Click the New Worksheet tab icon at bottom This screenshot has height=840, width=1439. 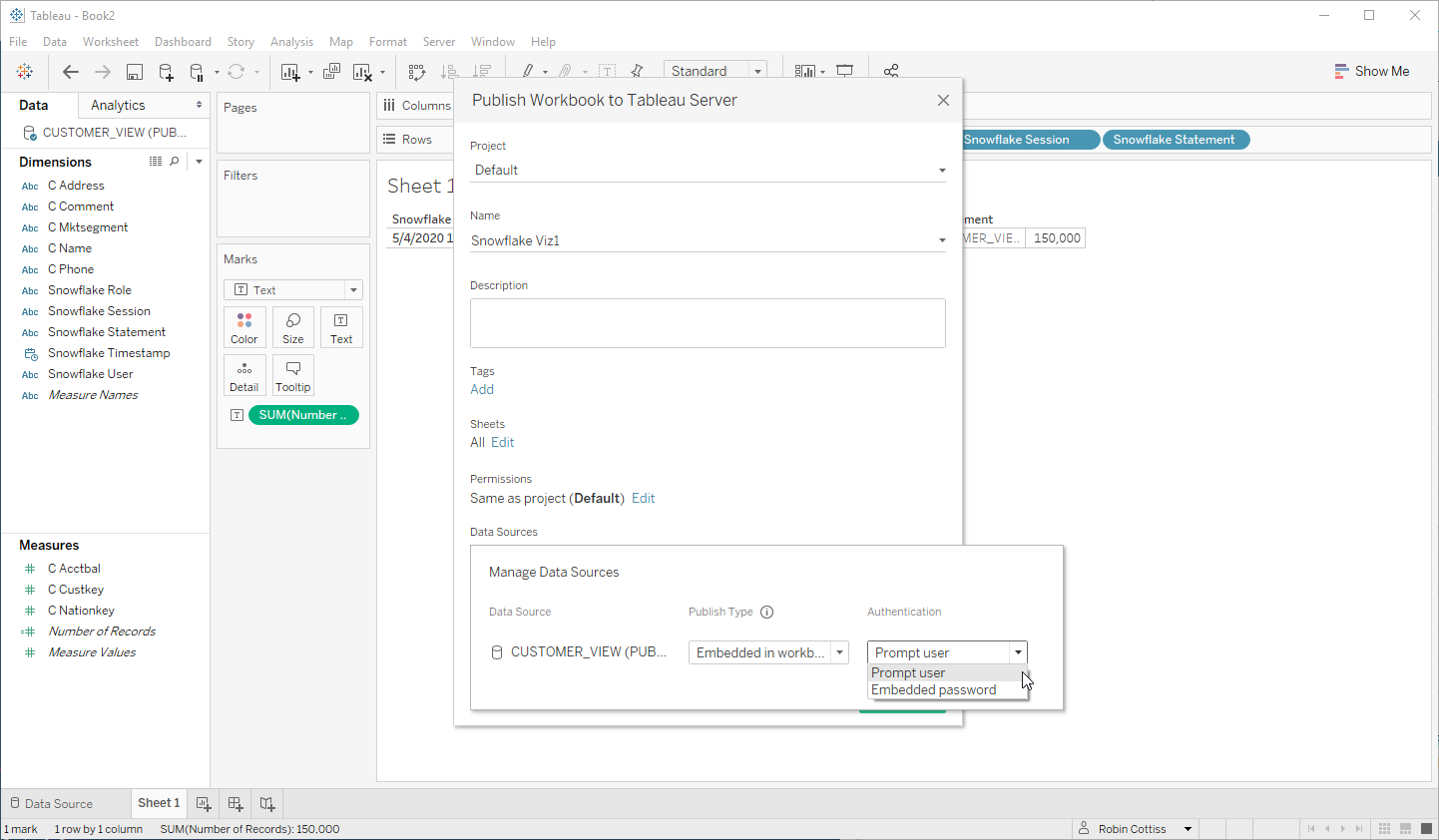[x=204, y=803]
